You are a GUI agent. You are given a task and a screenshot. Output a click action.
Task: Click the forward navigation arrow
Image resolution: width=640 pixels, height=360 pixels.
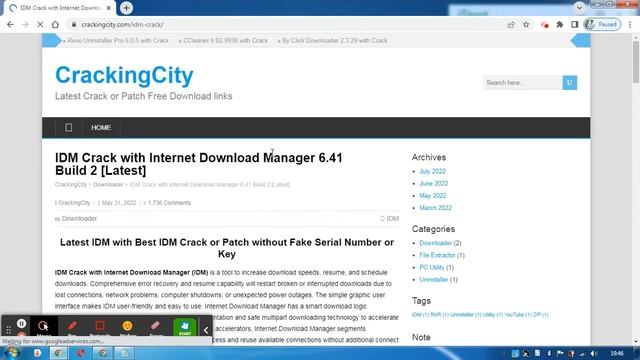click(x=25, y=24)
